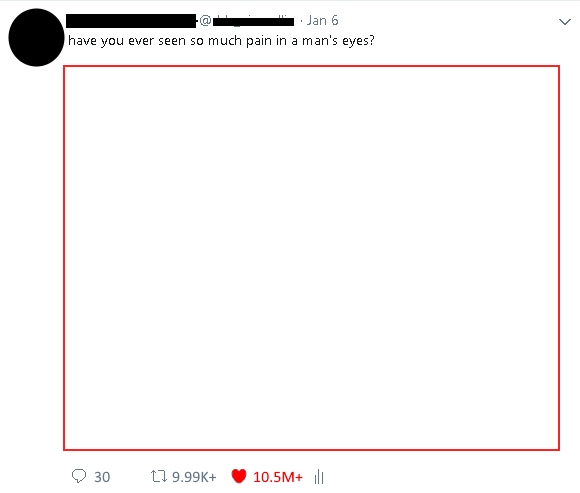Open the blacked-out profile avatar

point(36,37)
